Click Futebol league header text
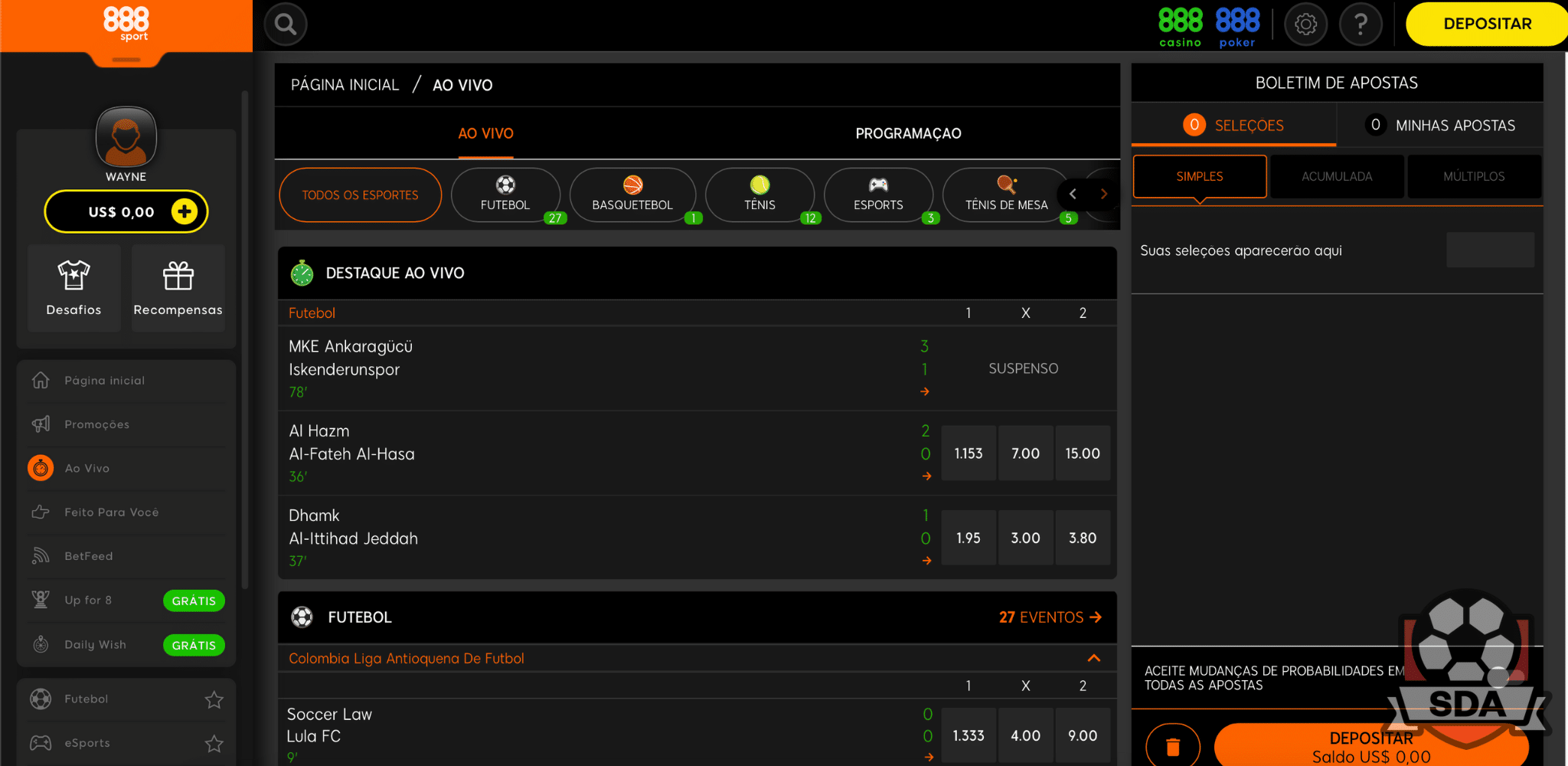The image size is (1568, 766). [x=312, y=313]
